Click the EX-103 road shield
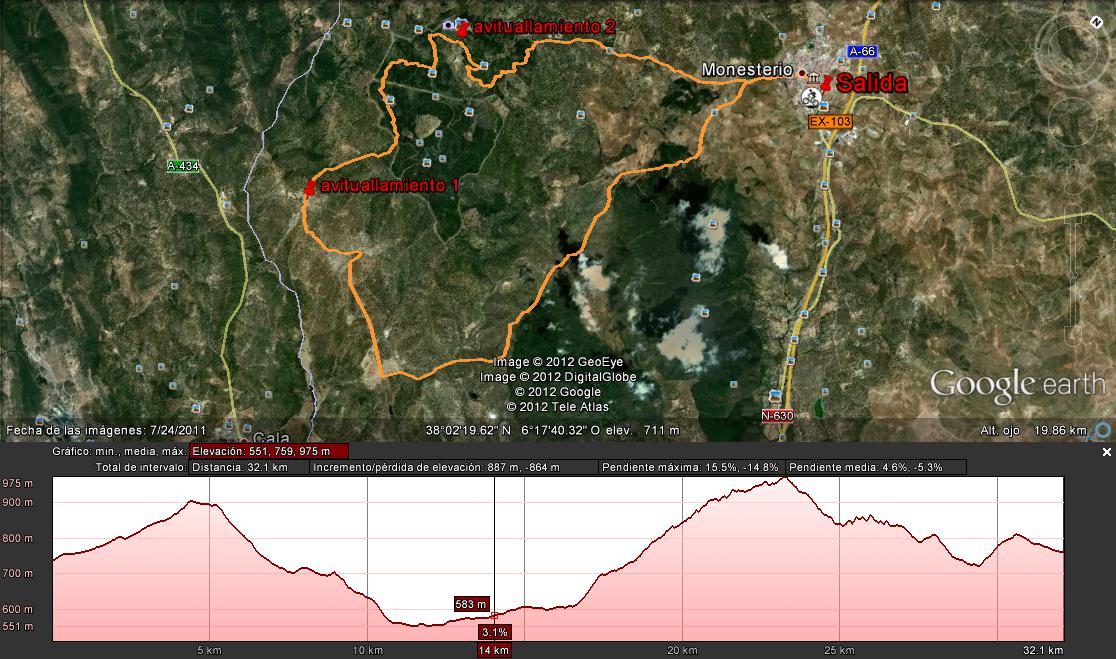This screenshot has height=659, width=1116. point(829,121)
